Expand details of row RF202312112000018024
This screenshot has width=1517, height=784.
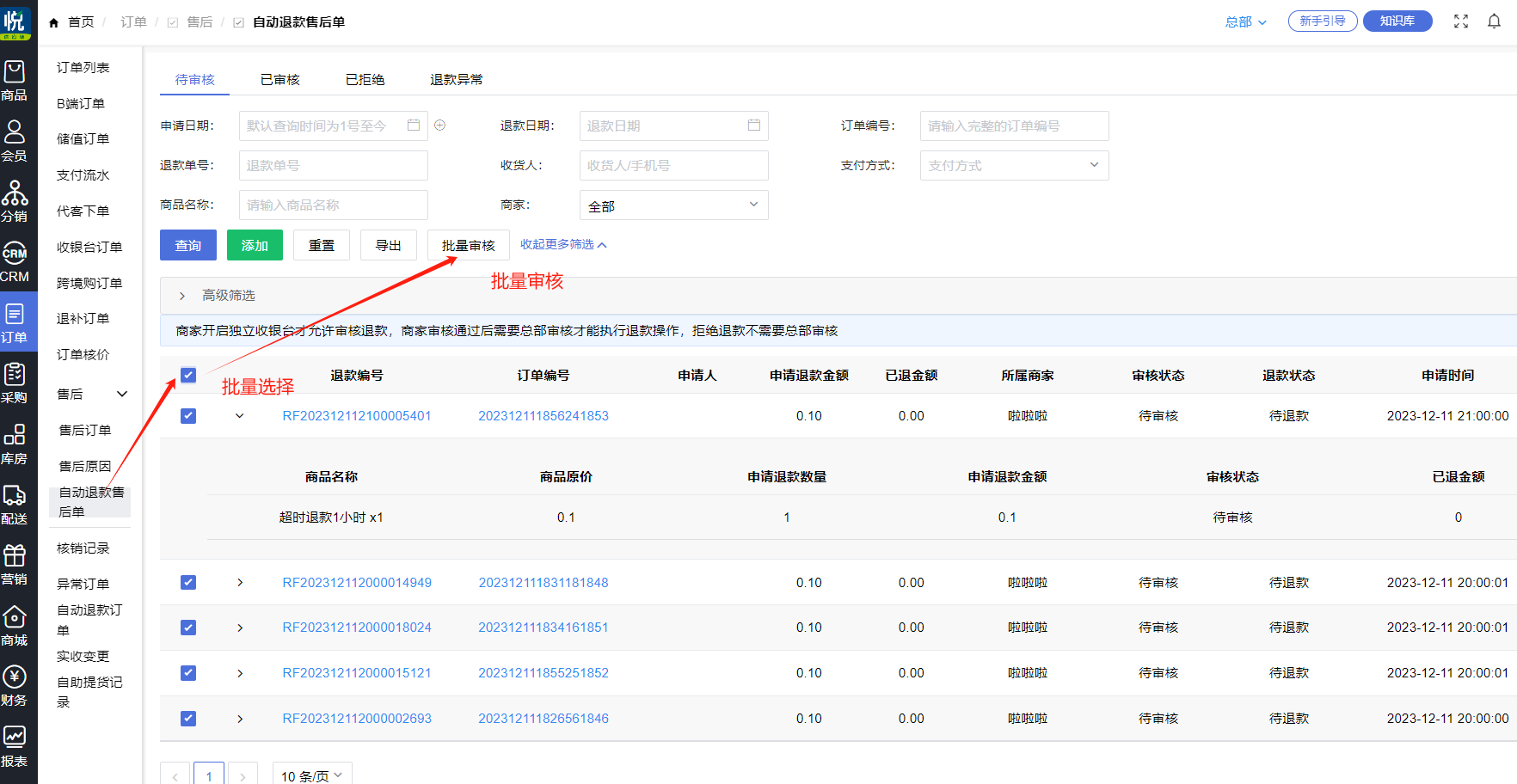pos(240,628)
